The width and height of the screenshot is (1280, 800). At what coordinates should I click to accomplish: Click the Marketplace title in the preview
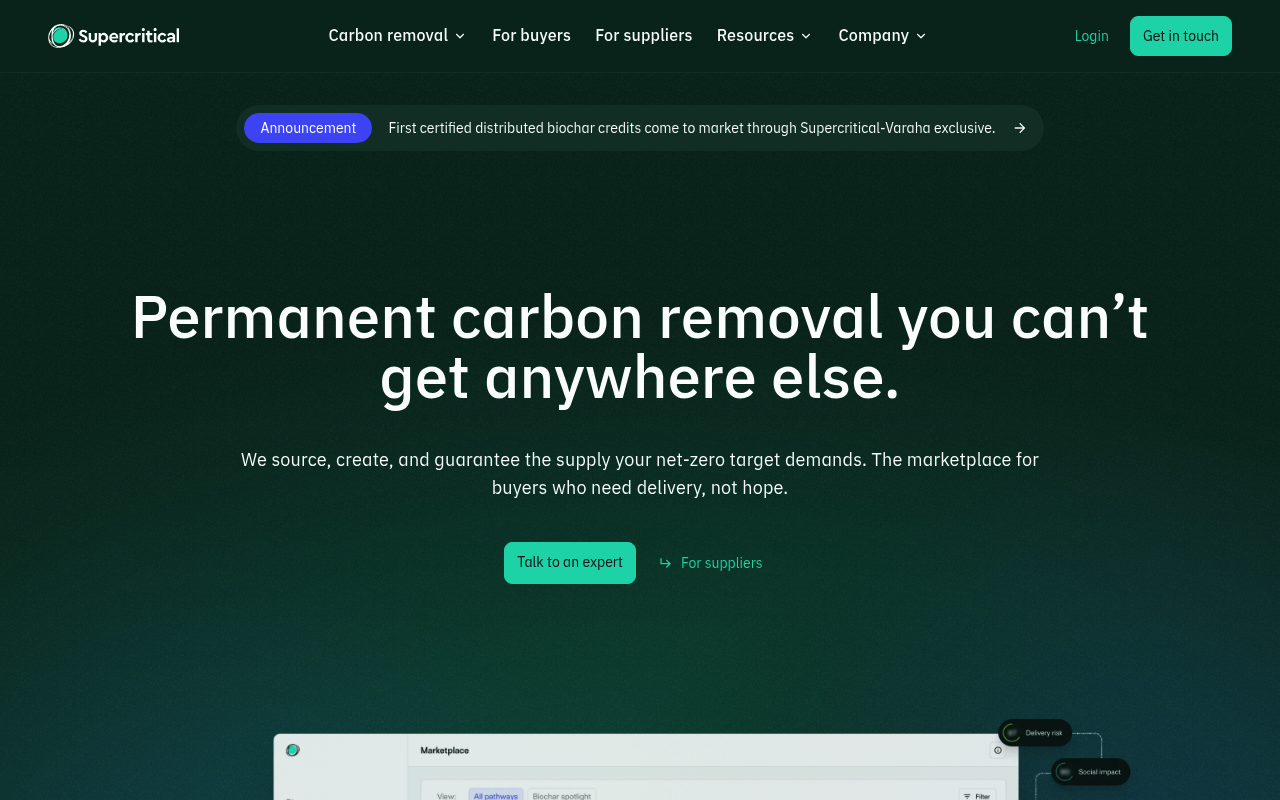coord(444,750)
